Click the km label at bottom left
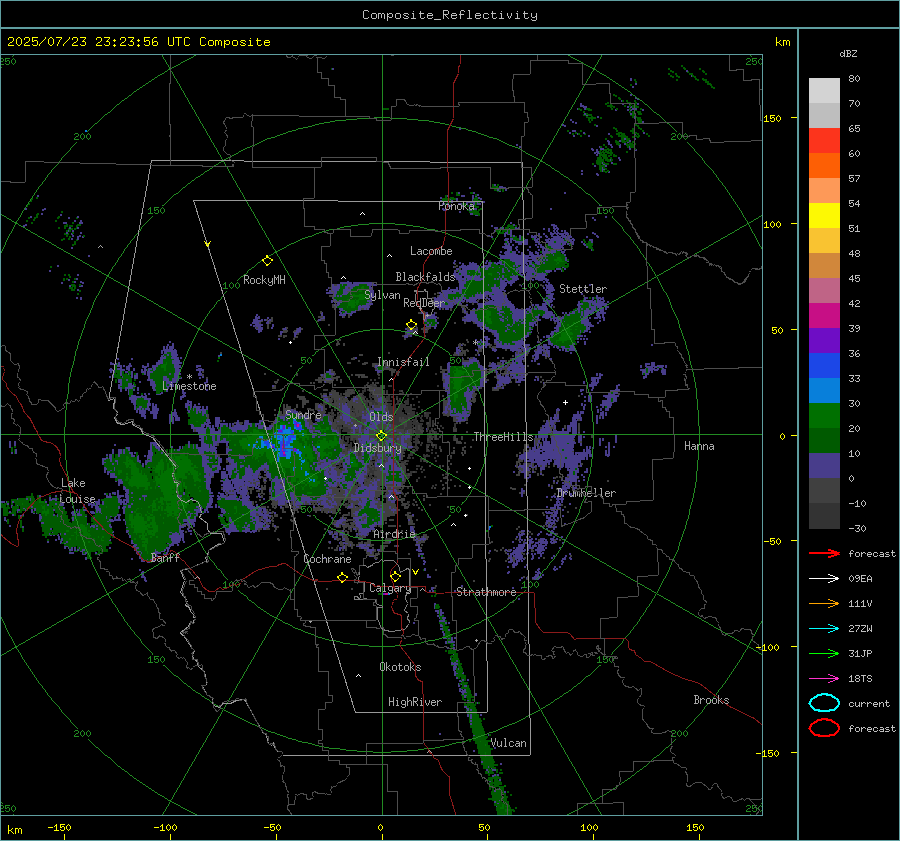Image resolution: width=900 pixels, height=841 pixels. [x=14, y=830]
